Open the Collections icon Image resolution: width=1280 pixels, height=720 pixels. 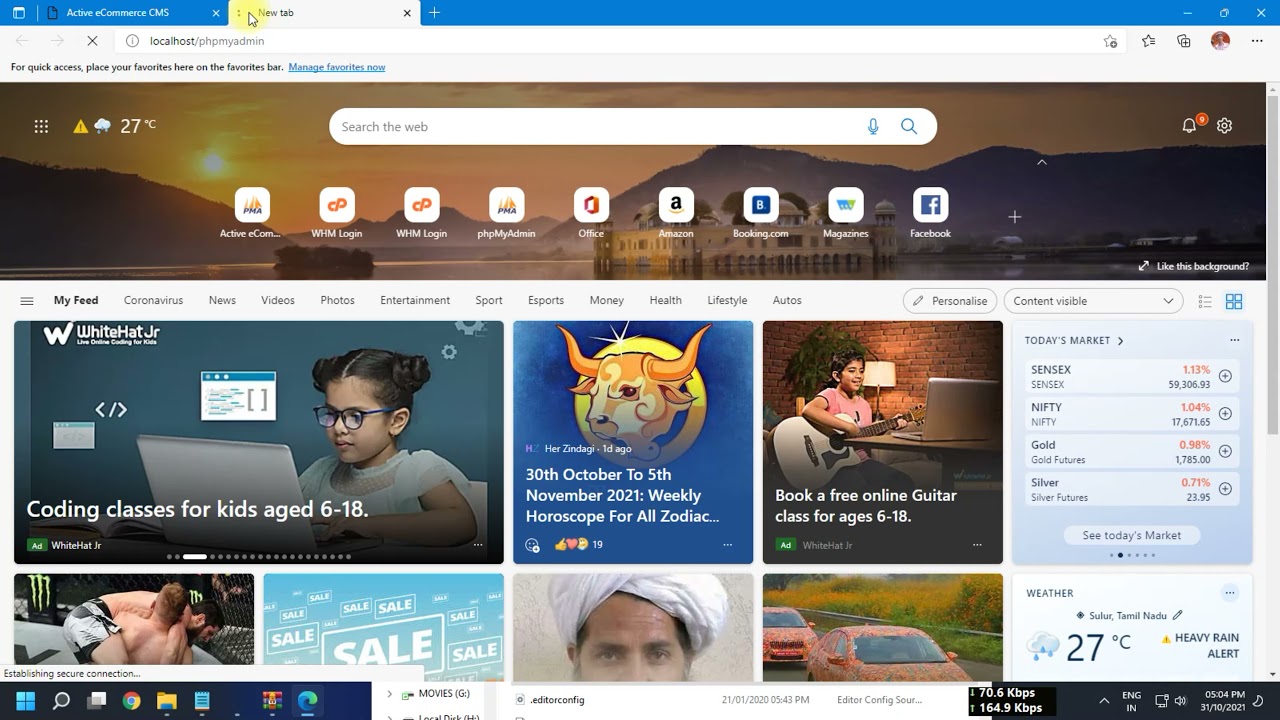point(1184,41)
